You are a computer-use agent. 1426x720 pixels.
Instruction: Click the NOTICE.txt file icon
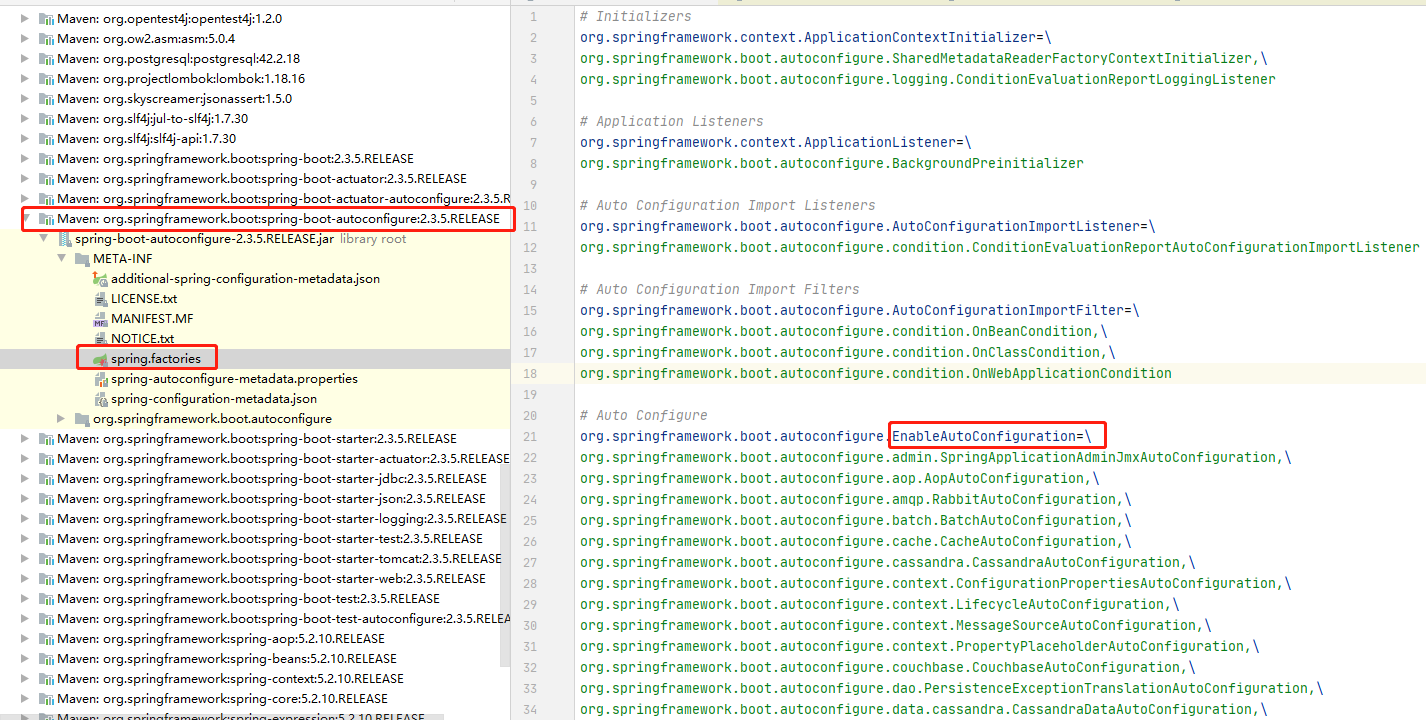[100, 339]
